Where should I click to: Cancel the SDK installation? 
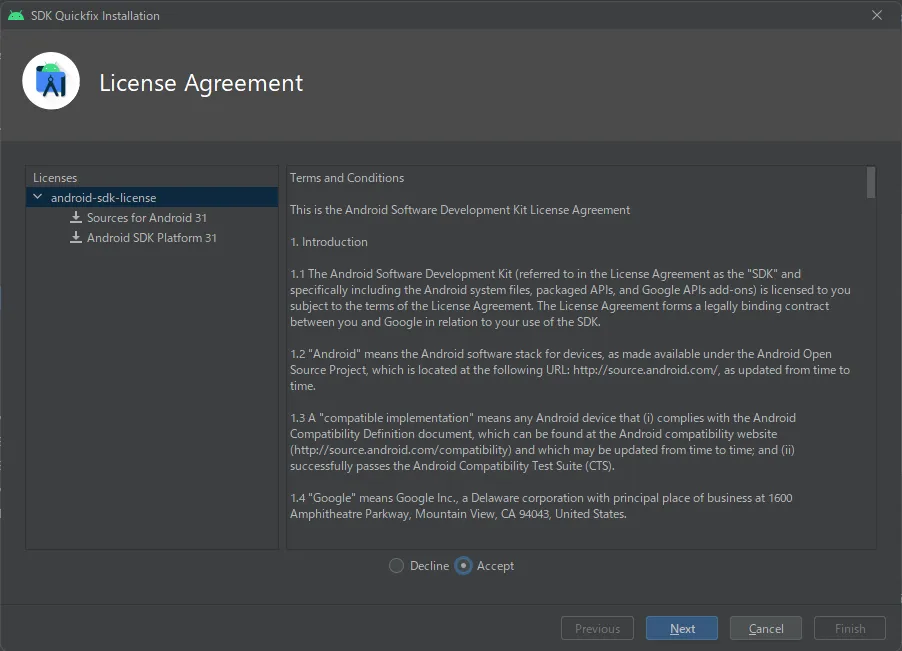766,629
